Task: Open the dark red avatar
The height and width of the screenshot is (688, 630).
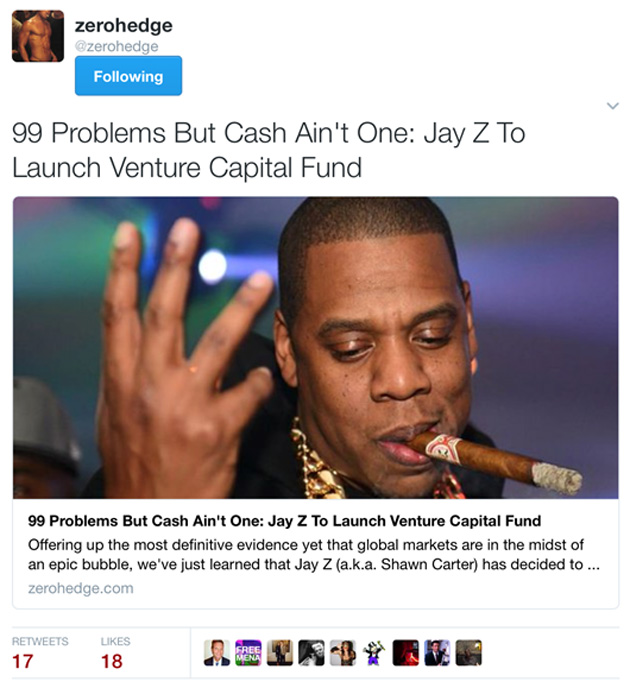Action: (405, 653)
